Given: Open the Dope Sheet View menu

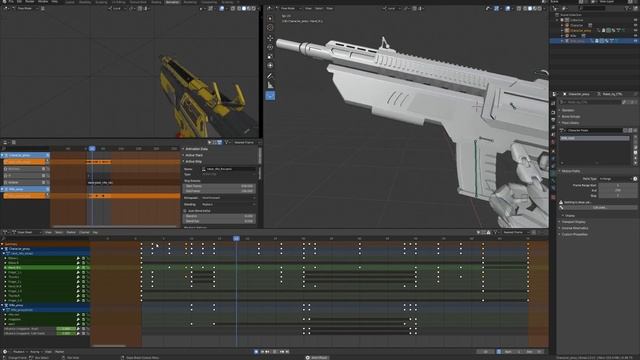Looking at the screenshot, I should (48, 232).
